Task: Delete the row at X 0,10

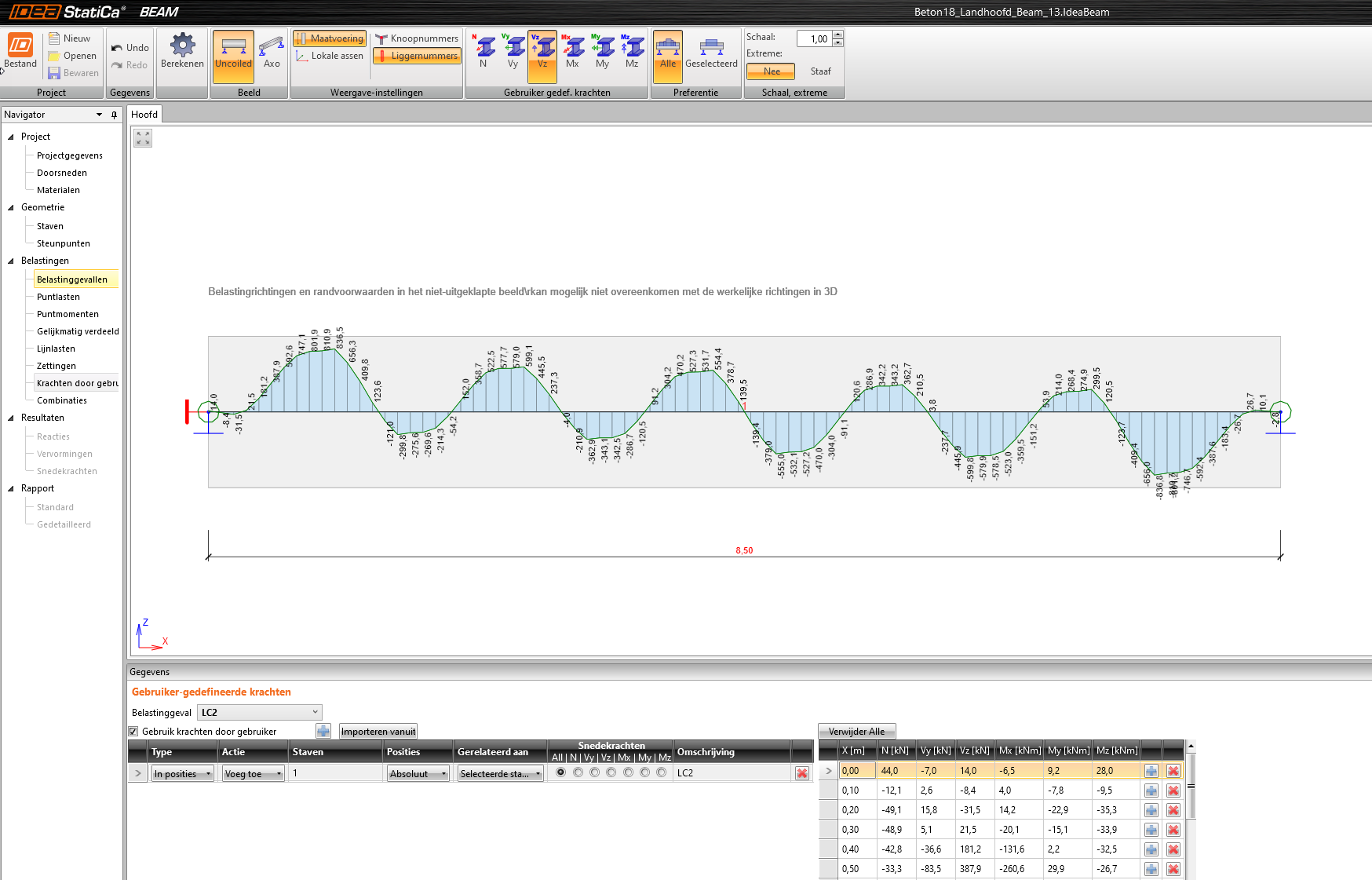Action: (x=1173, y=791)
